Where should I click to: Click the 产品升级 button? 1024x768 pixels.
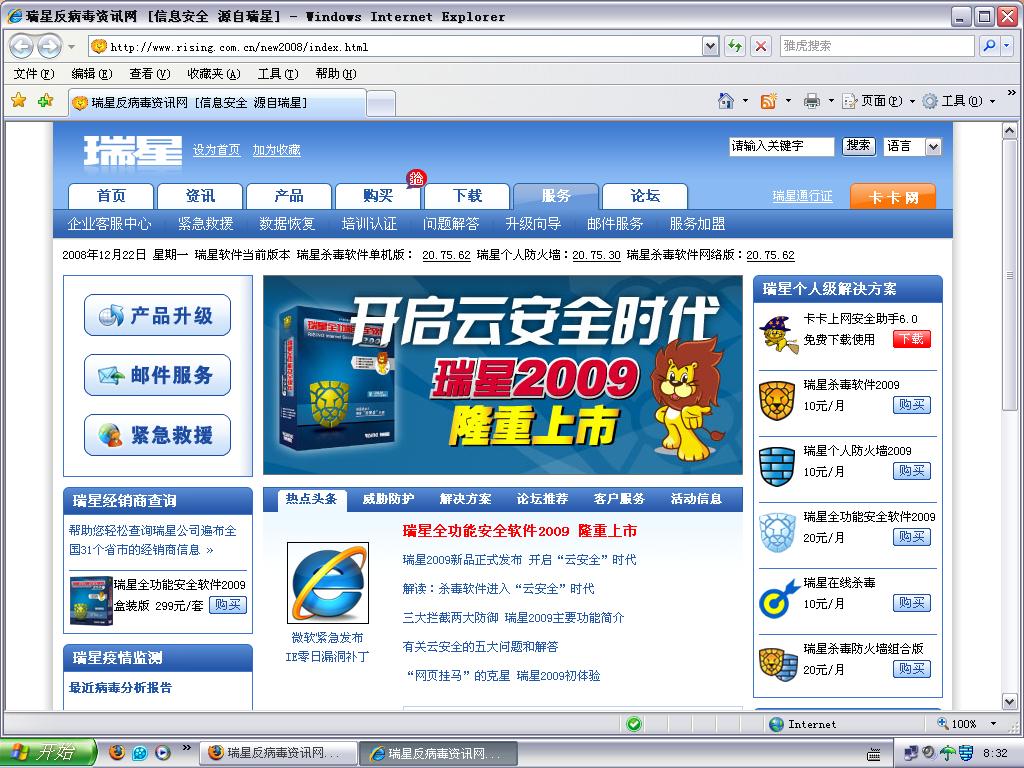(x=157, y=315)
